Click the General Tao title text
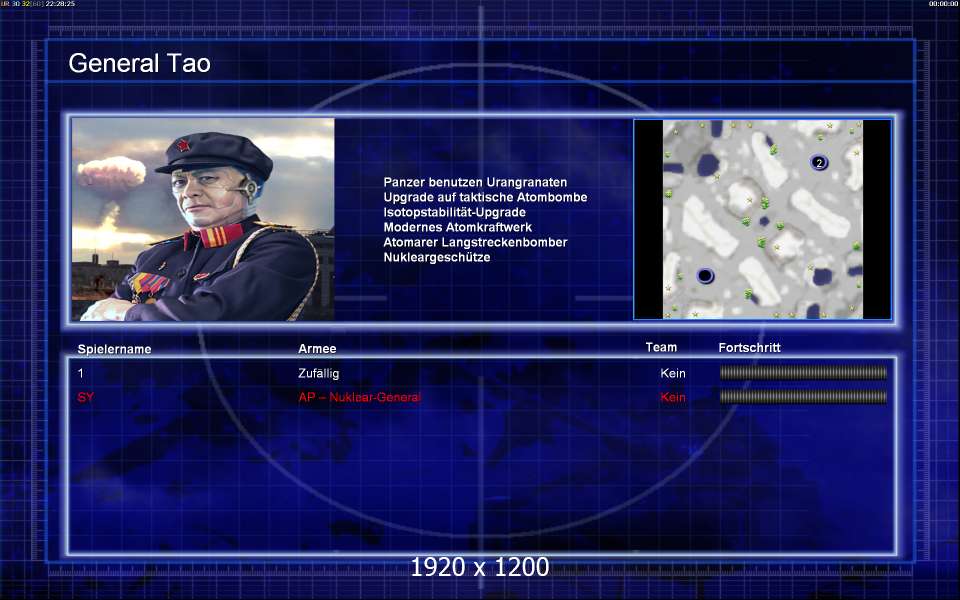This screenshot has width=960, height=600. 140,63
